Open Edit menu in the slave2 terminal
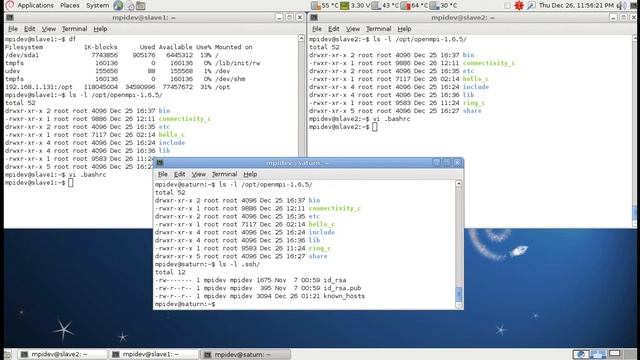Screen dimensions: 640x360 pyautogui.click(x=333, y=29)
